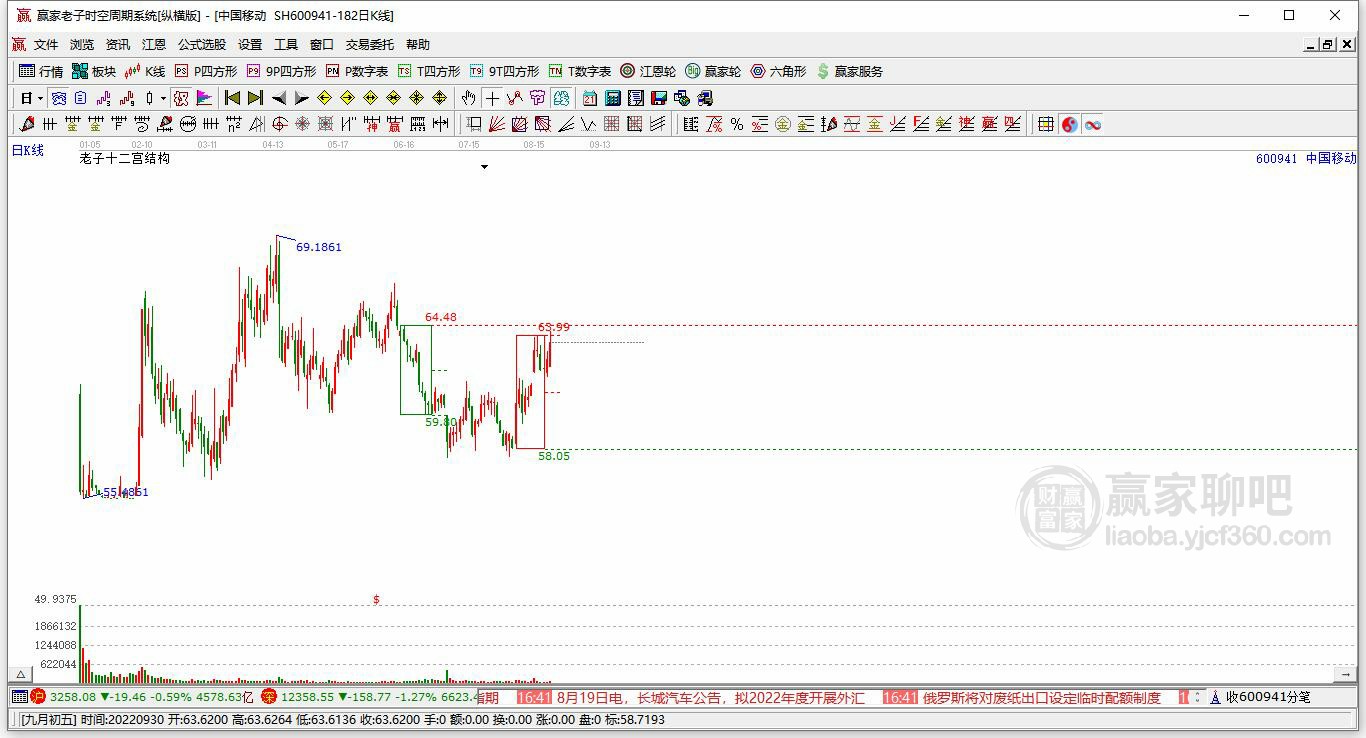Jump to the last bar with skip-end icon
Viewport: 1366px width, 738px height.
[255, 98]
